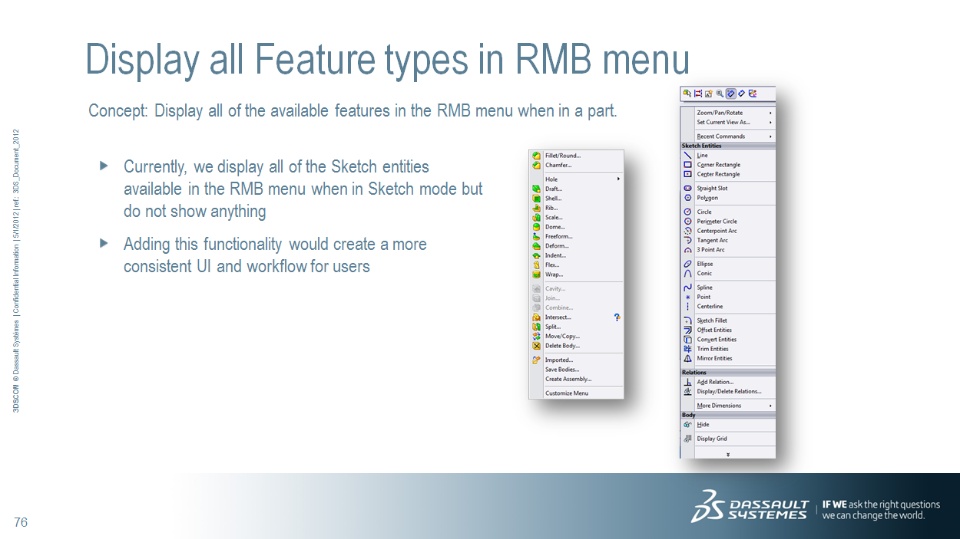Click the blue question mark beside Intersect

pyautogui.click(x=617, y=317)
